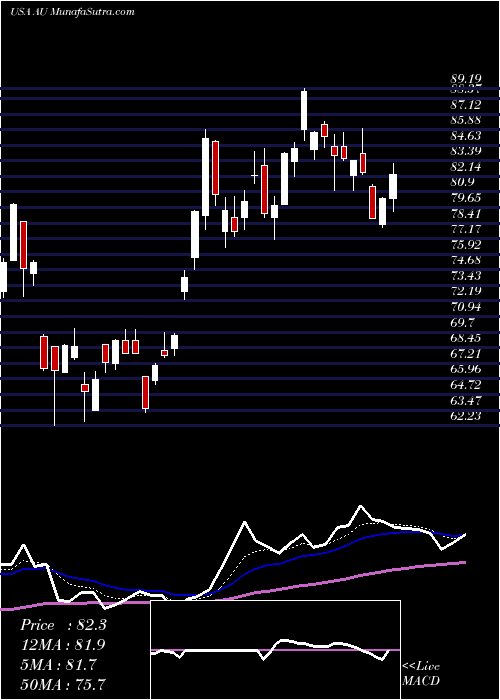Click the 83.39 price axis label
This screenshot has height=700, width=500.
click(x=465, y=151)
